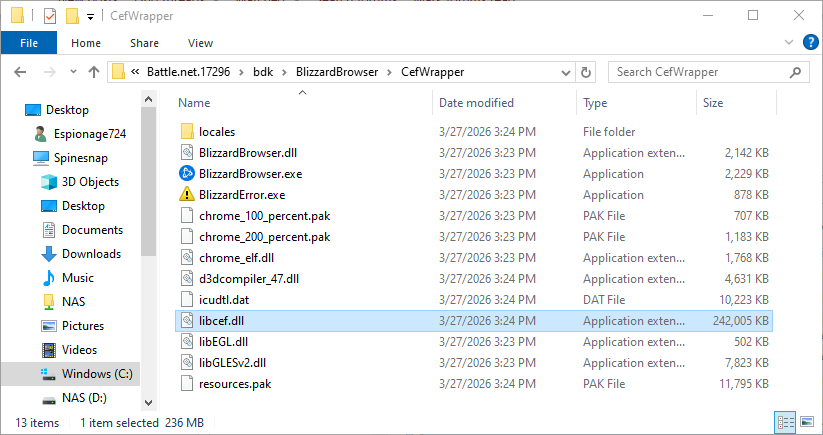Click the Properties checkmark icon in title bar
The image size is (823, 435).
tap(50, 16)
